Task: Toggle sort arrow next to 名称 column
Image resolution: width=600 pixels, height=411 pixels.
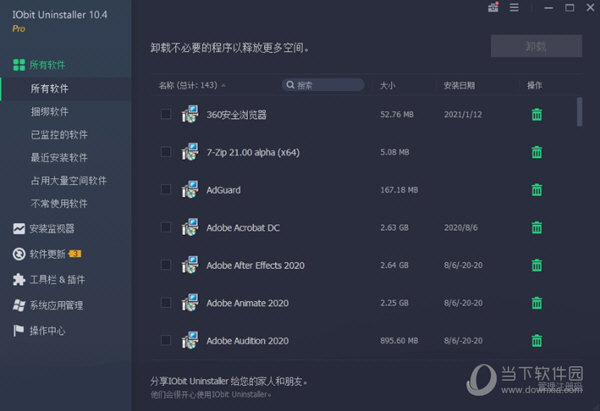Action: point(223,85)
